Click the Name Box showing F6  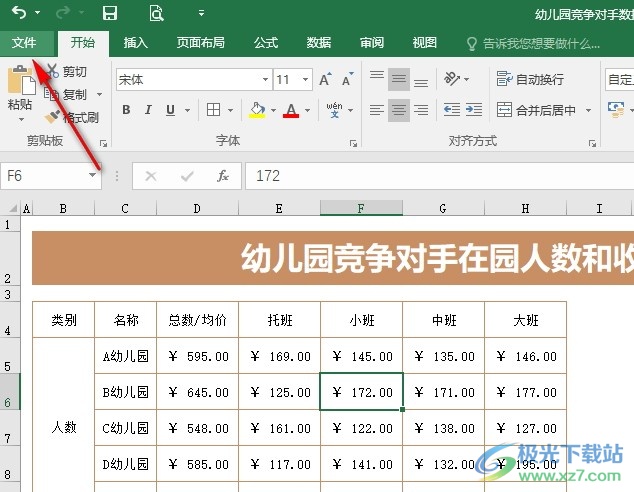44,176
